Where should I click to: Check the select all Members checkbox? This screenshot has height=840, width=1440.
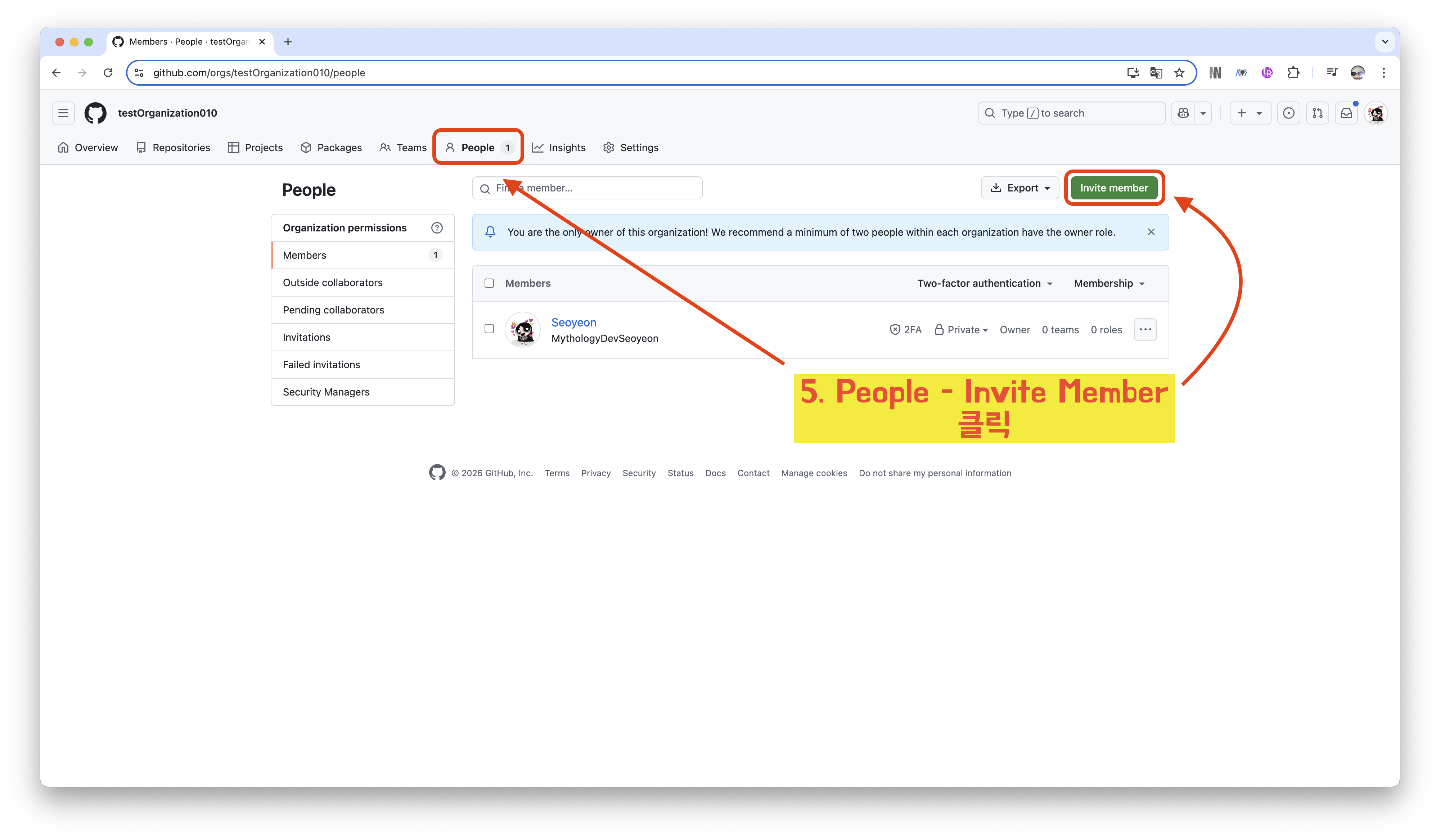click(x=489, y=284)
